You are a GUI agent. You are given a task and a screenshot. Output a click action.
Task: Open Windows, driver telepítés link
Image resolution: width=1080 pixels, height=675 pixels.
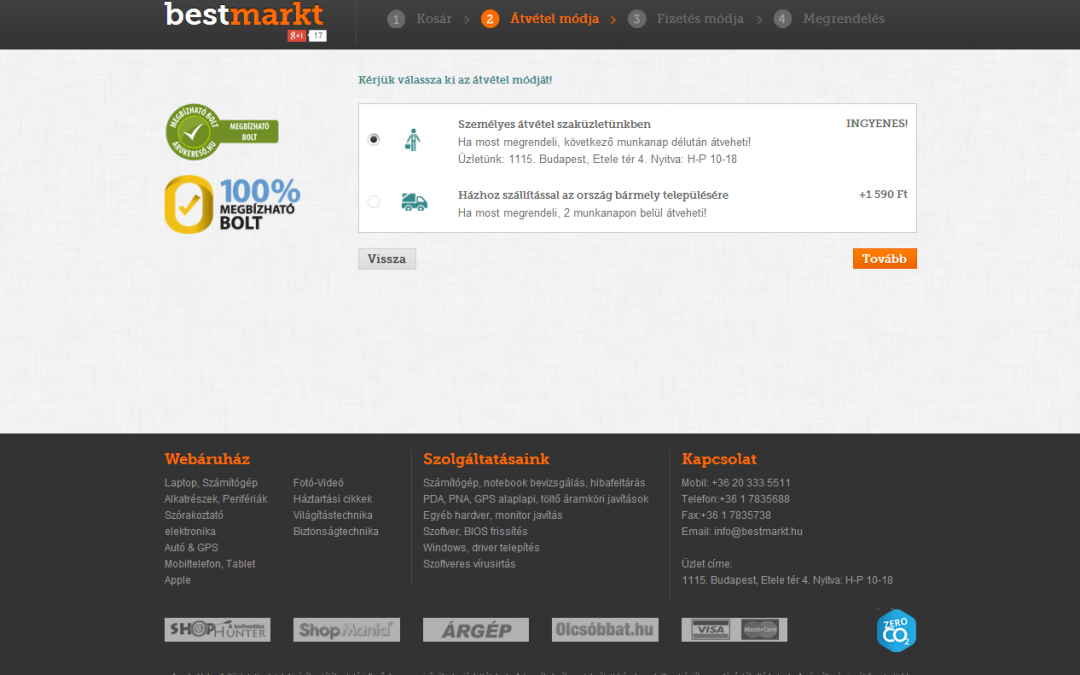click(481, 548)
